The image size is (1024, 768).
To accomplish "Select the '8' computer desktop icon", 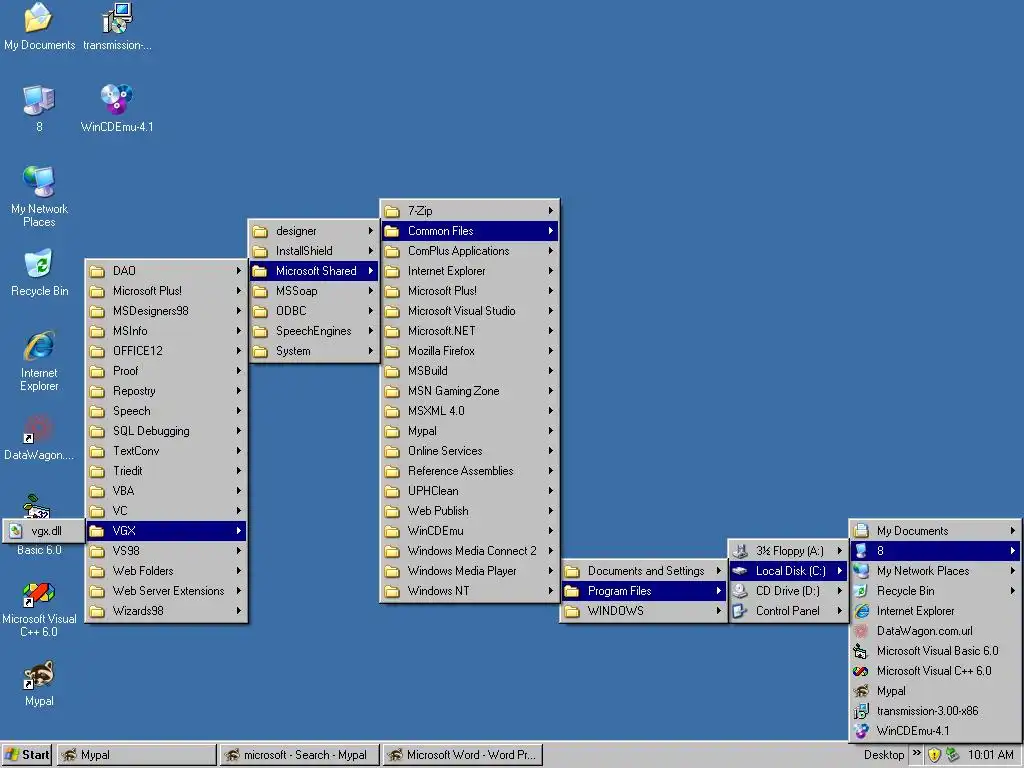I will pyautogui.click(x=39, y=108).
